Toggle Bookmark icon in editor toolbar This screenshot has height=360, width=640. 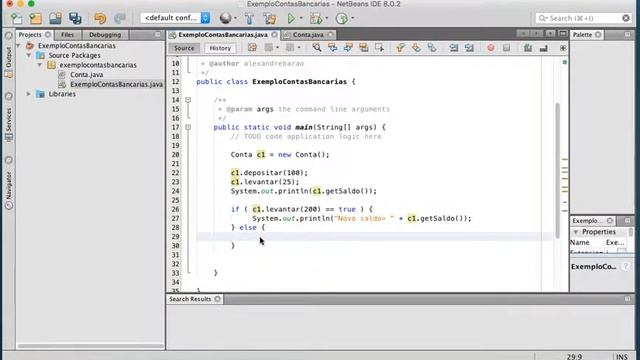tap(432, 48)
